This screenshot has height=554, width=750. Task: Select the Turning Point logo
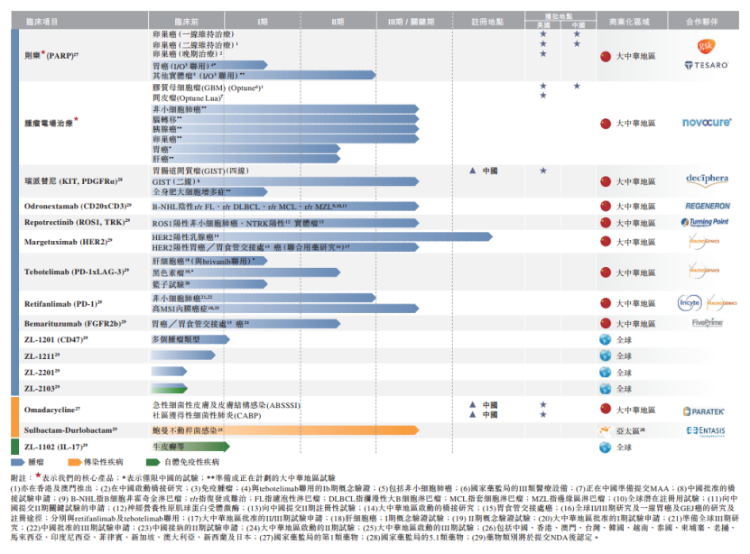point(705,222)
